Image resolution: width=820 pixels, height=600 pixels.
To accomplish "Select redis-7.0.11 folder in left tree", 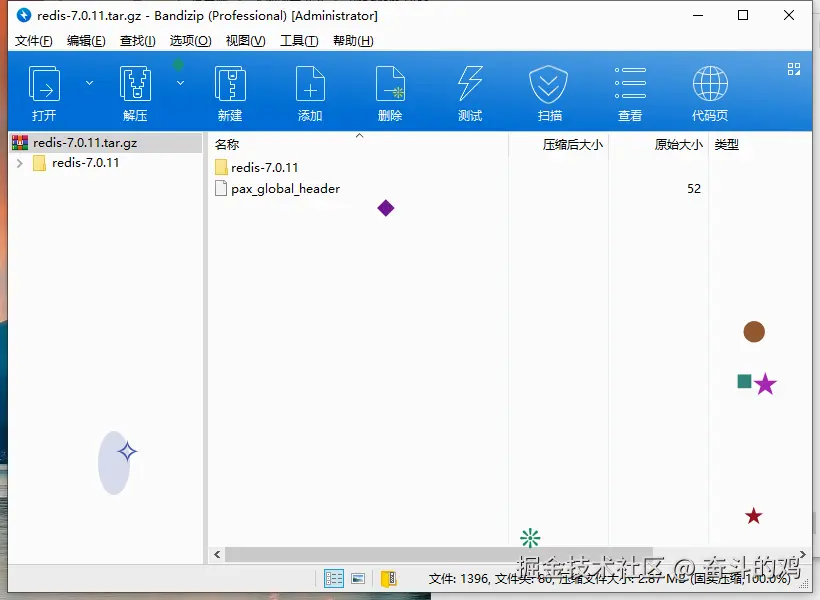I will (x=86, y=163).
